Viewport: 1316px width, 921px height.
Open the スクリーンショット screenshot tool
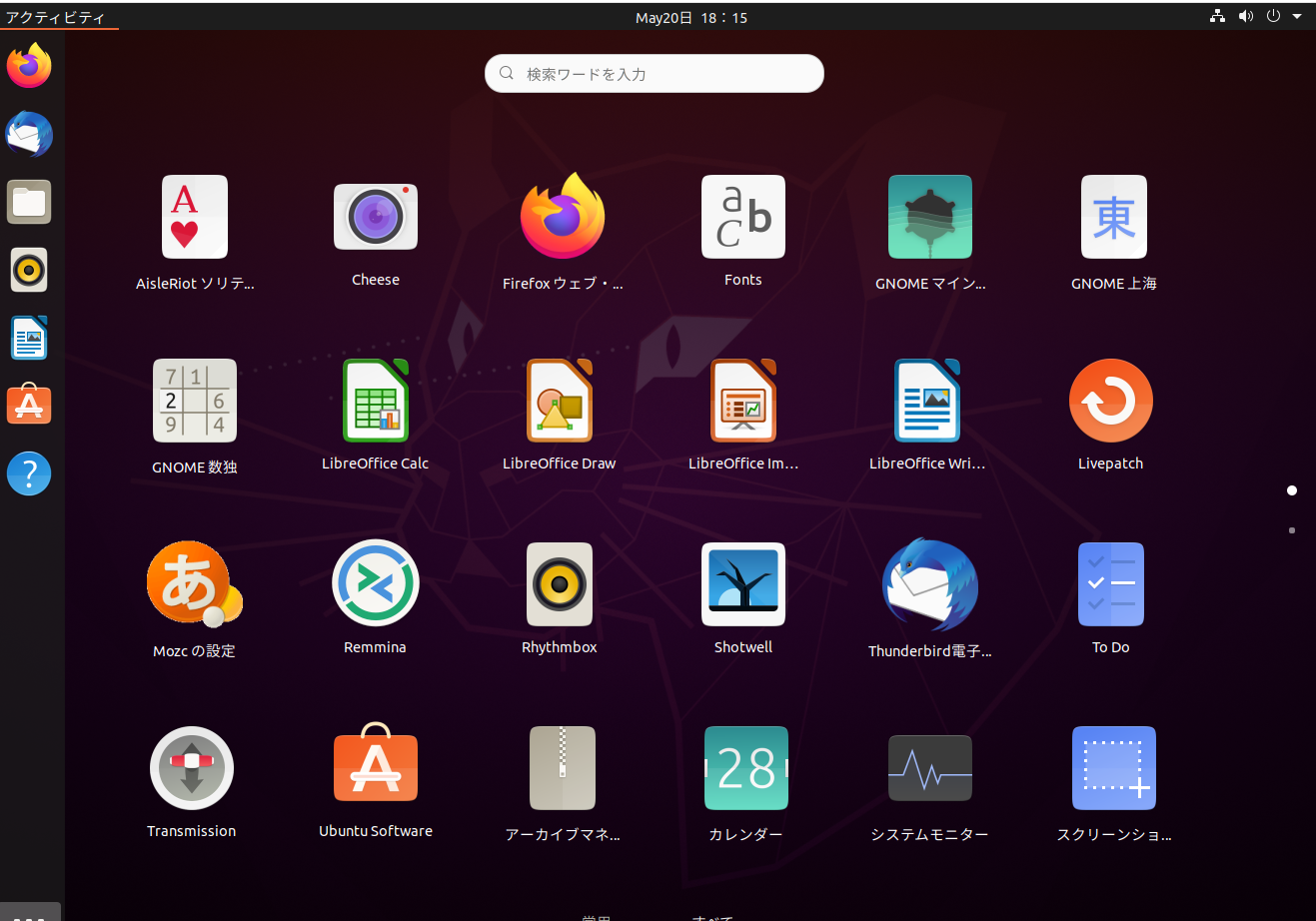[x=1114, y=768]
